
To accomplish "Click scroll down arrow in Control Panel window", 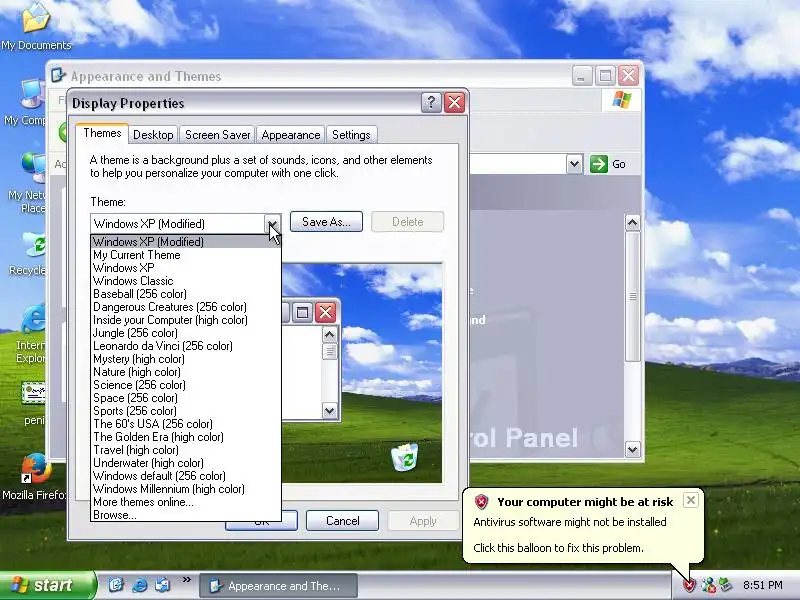I will point(633,449).
